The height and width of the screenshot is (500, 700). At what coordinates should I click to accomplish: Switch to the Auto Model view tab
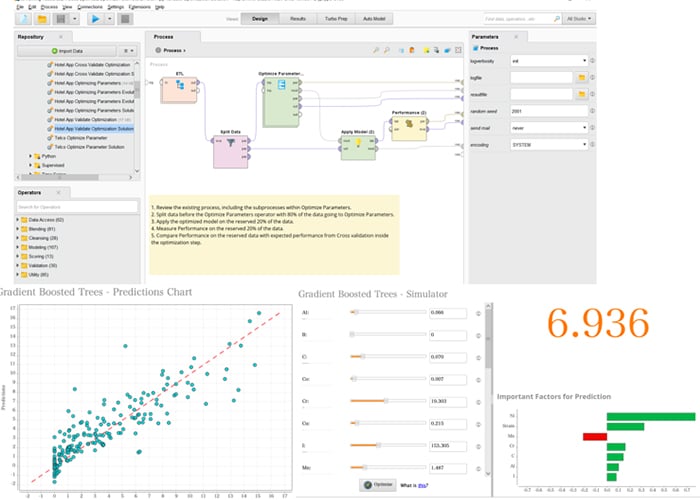[374, 19]
